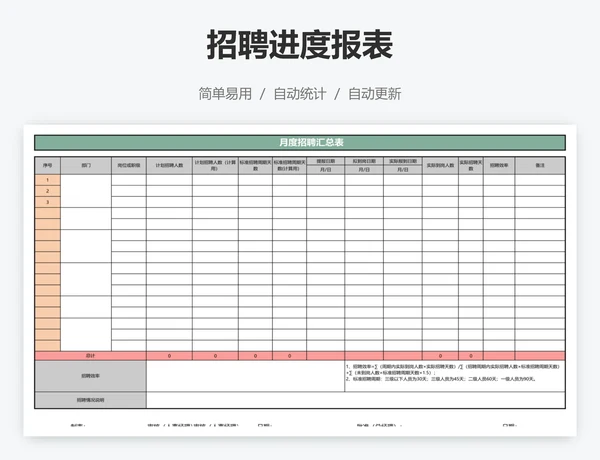The image size is (600, 460).
Task: Click the 总计 total row label
Action: [90, 356]
